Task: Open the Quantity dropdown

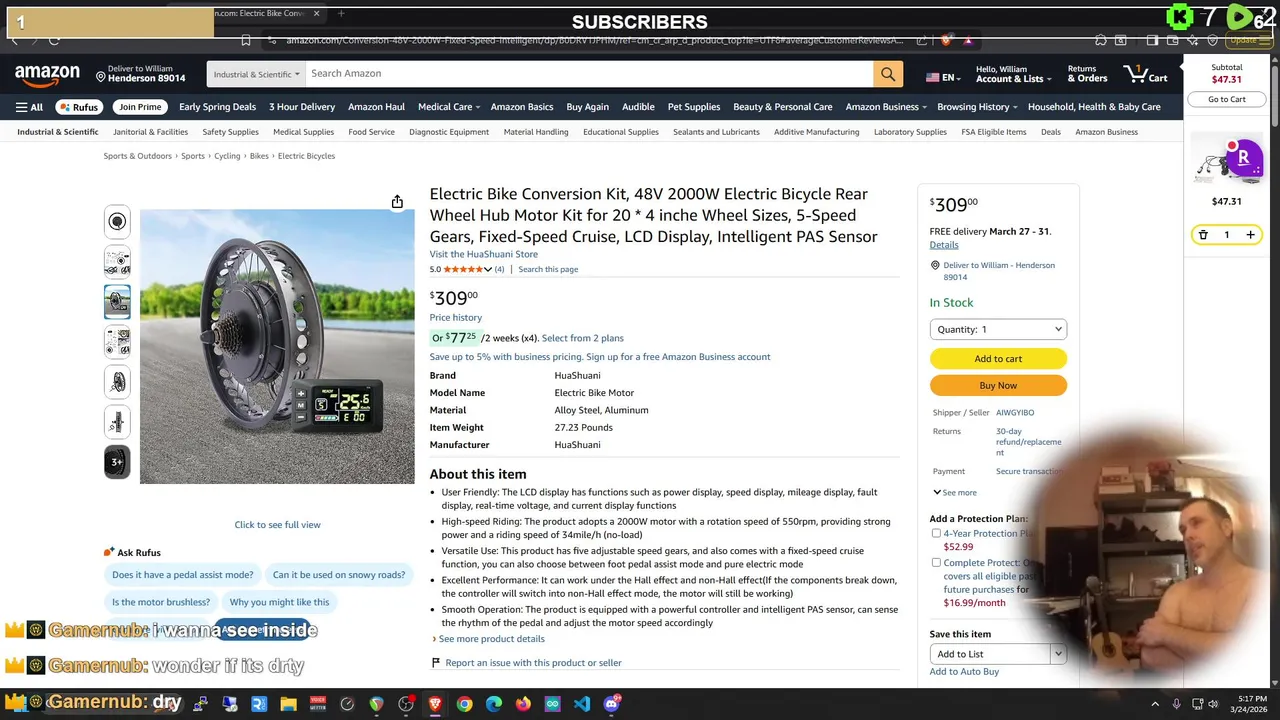Action: (998, 329)
